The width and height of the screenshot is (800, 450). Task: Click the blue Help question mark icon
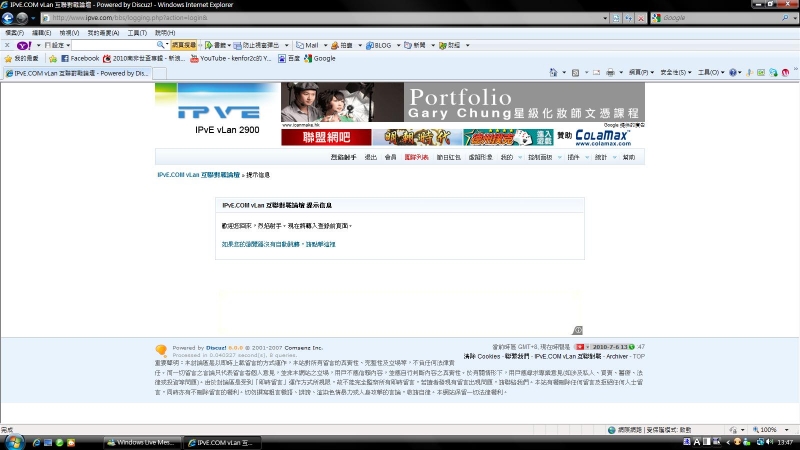point(733,72)
